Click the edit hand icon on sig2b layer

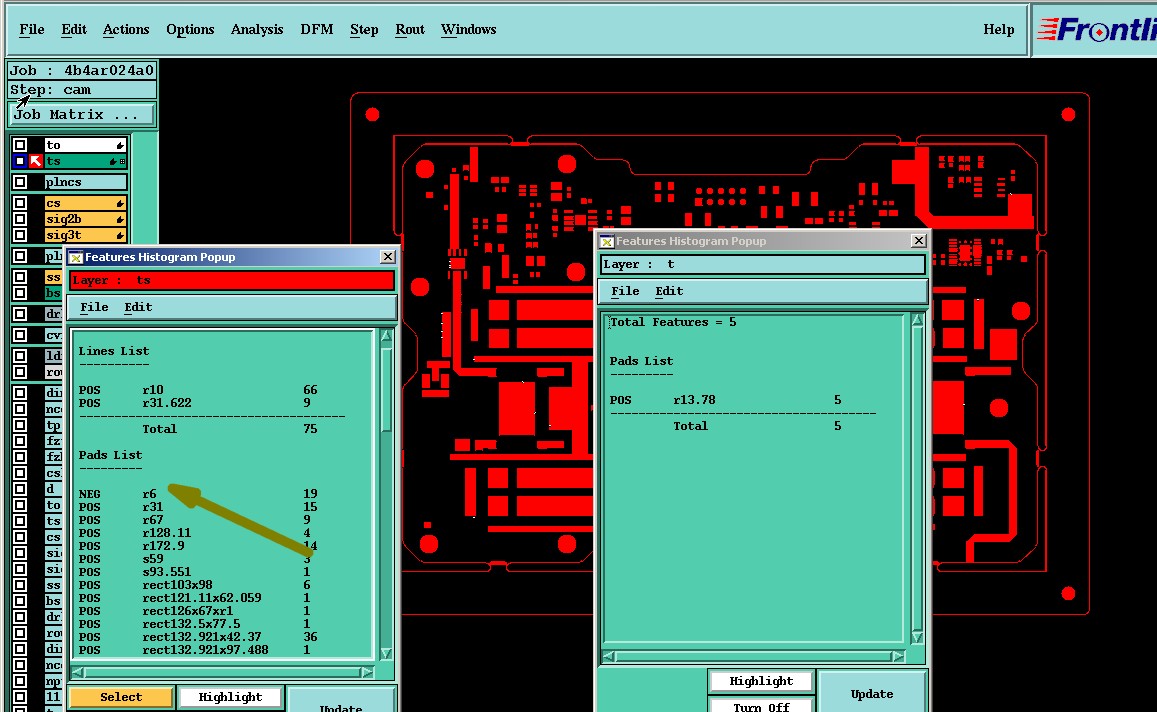click(119, 219)
